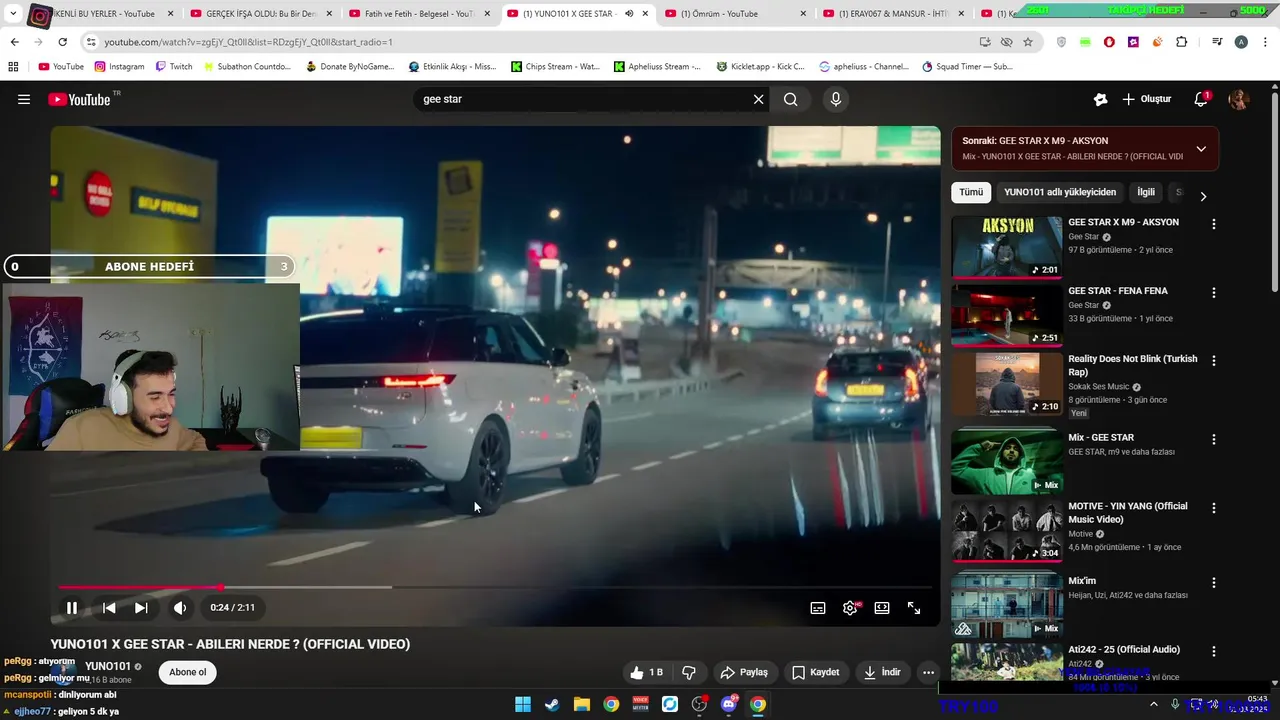Viewport: 1280px width, 720px height.
Task: Go back in browser history
Action: pos(15,42)
